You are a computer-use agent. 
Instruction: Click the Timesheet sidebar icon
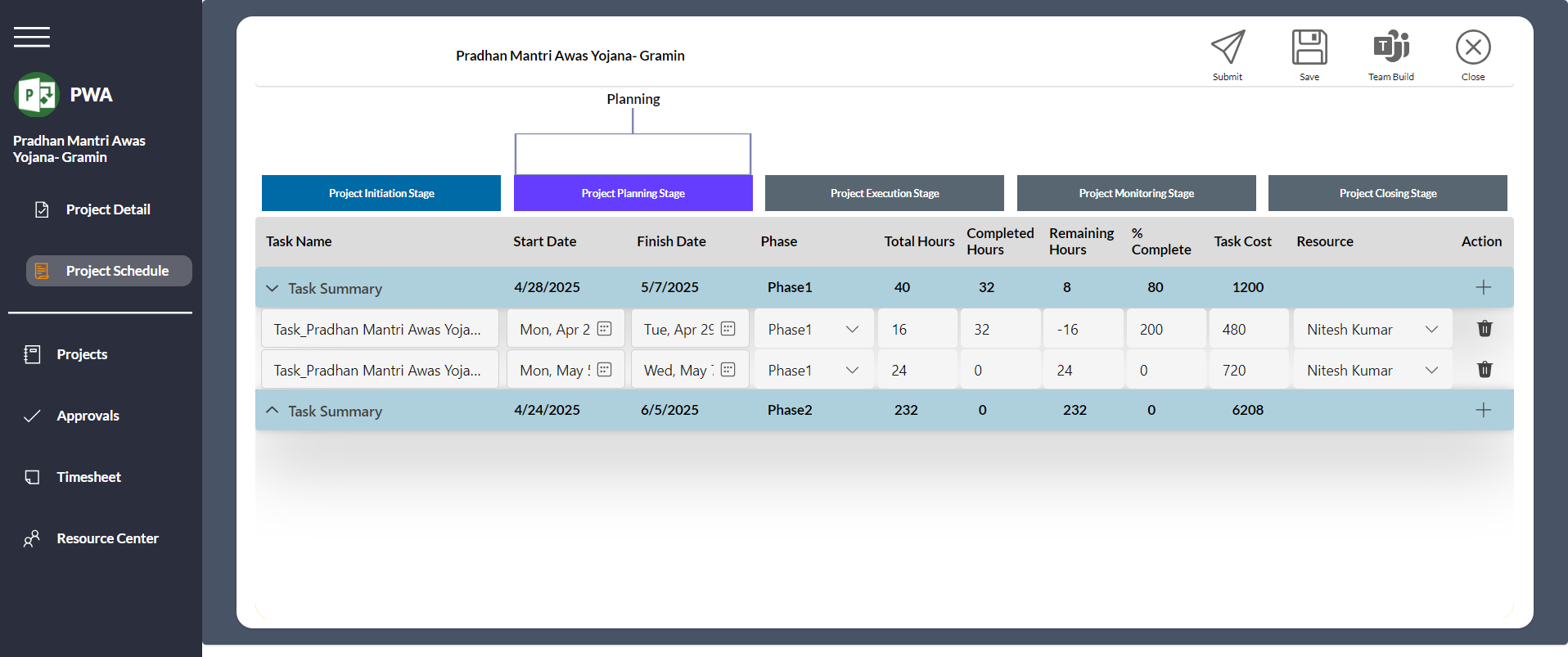click(32, 477)
